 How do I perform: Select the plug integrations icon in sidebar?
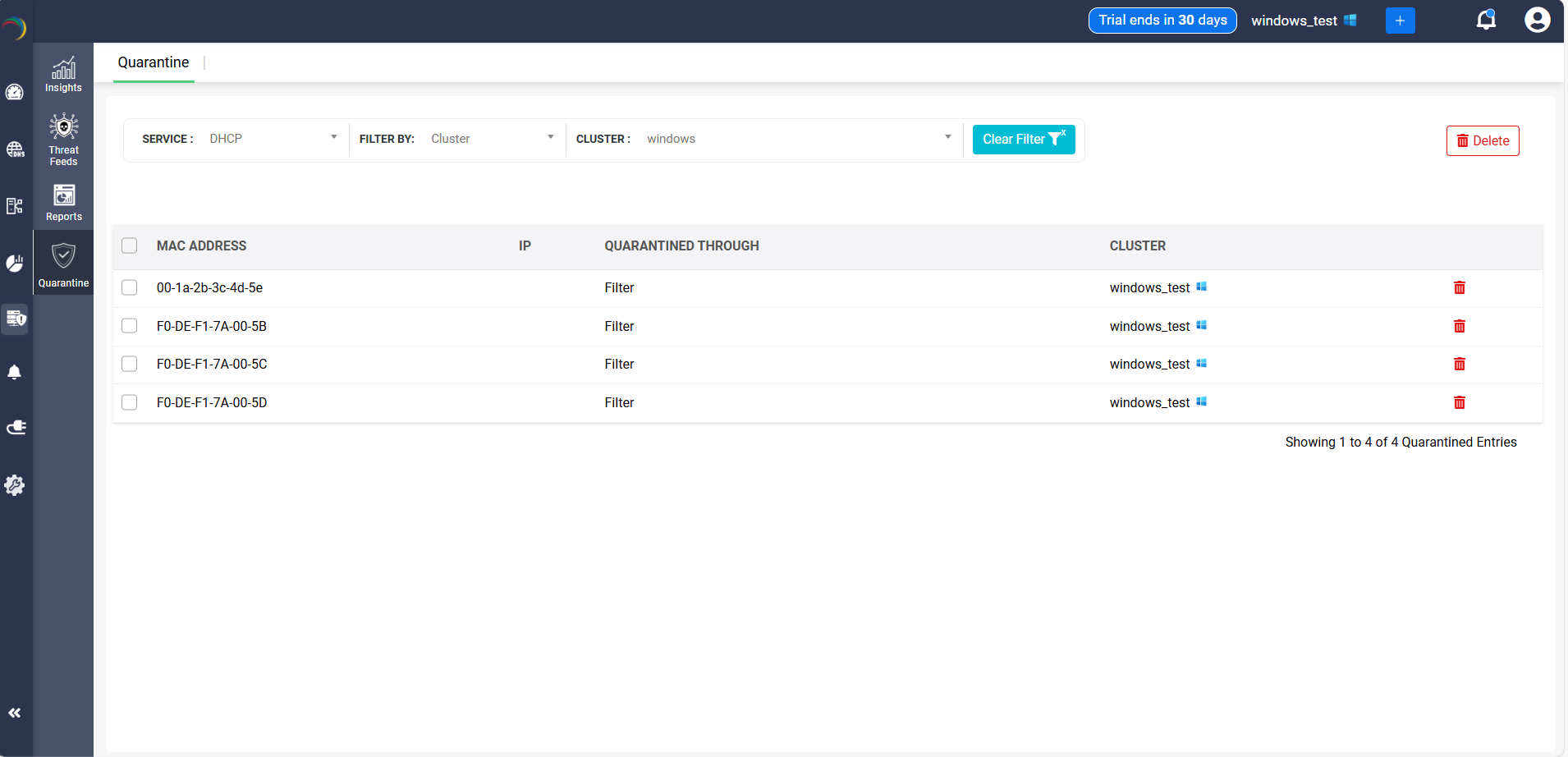click(x=15, y=427)
